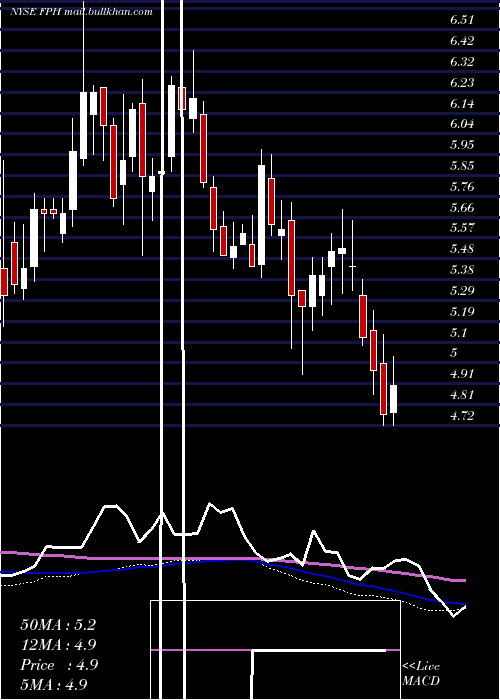The image size is (500, 700).
Task: Click the 4.91 price axis label
Action: tap(462, 374)
